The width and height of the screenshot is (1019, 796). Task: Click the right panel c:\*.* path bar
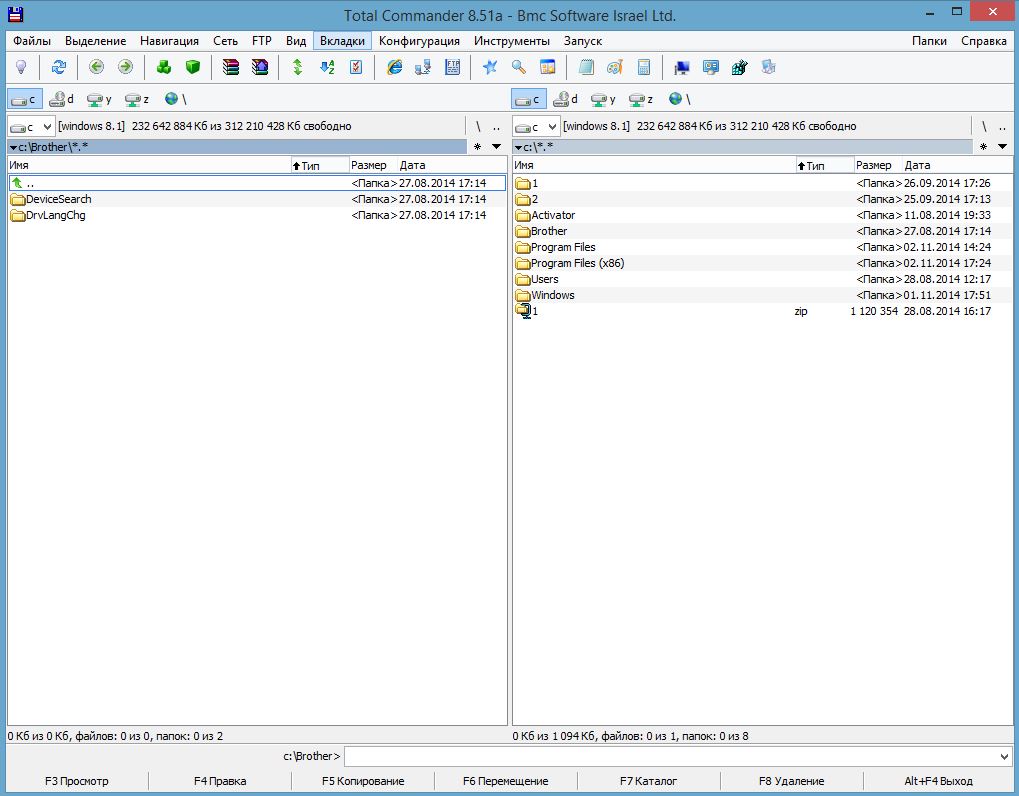point(743,147)
